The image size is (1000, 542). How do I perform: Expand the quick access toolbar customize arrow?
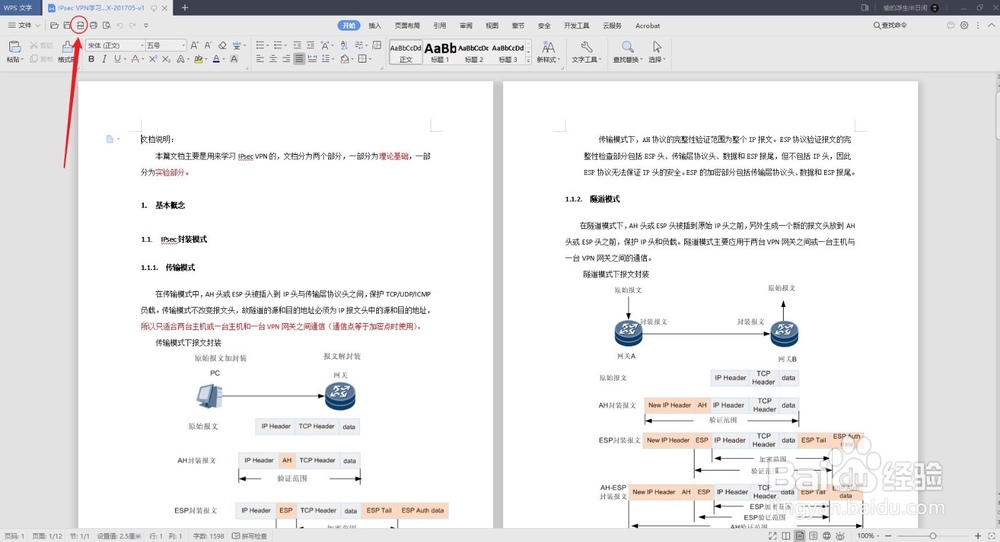(146, 26)
